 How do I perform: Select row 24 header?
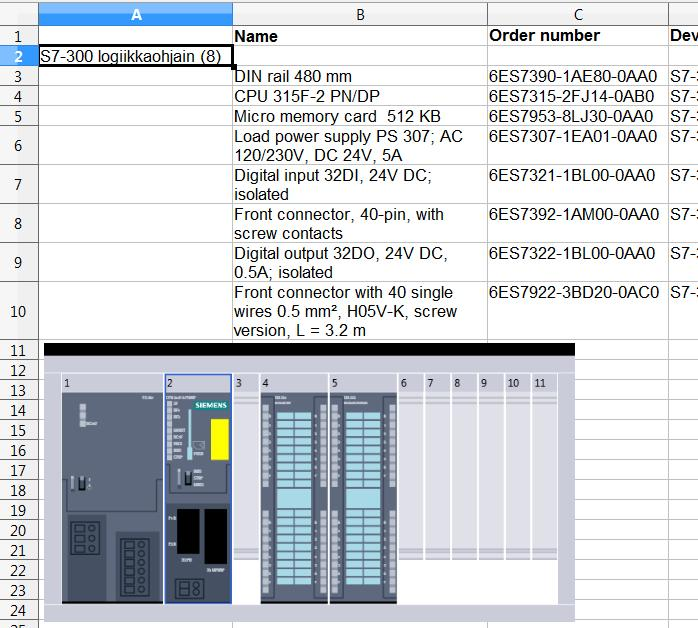[19, 611]
